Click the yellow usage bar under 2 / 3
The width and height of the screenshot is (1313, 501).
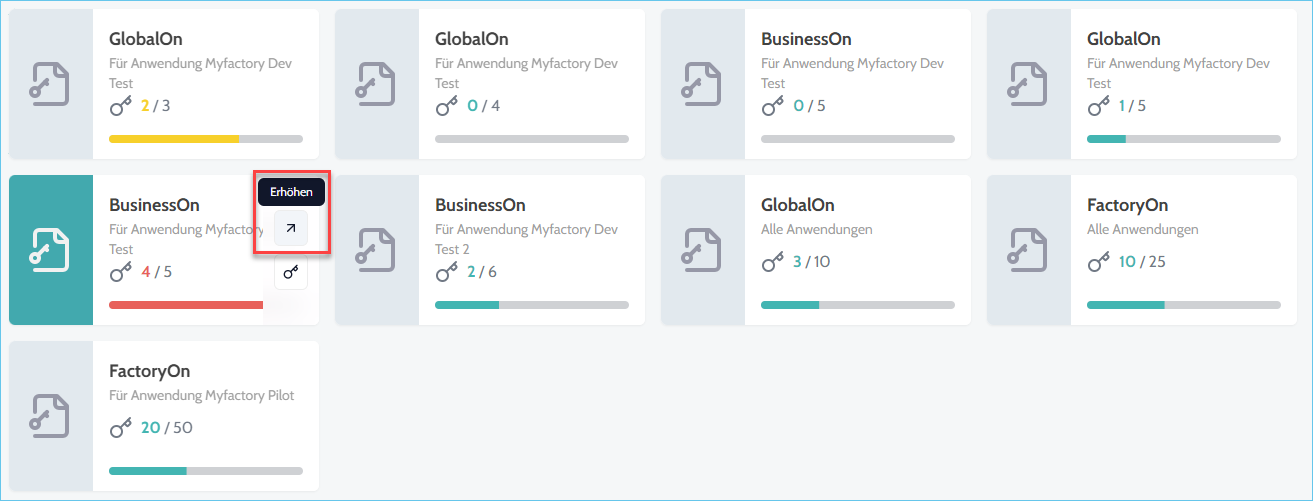[206, 139]
